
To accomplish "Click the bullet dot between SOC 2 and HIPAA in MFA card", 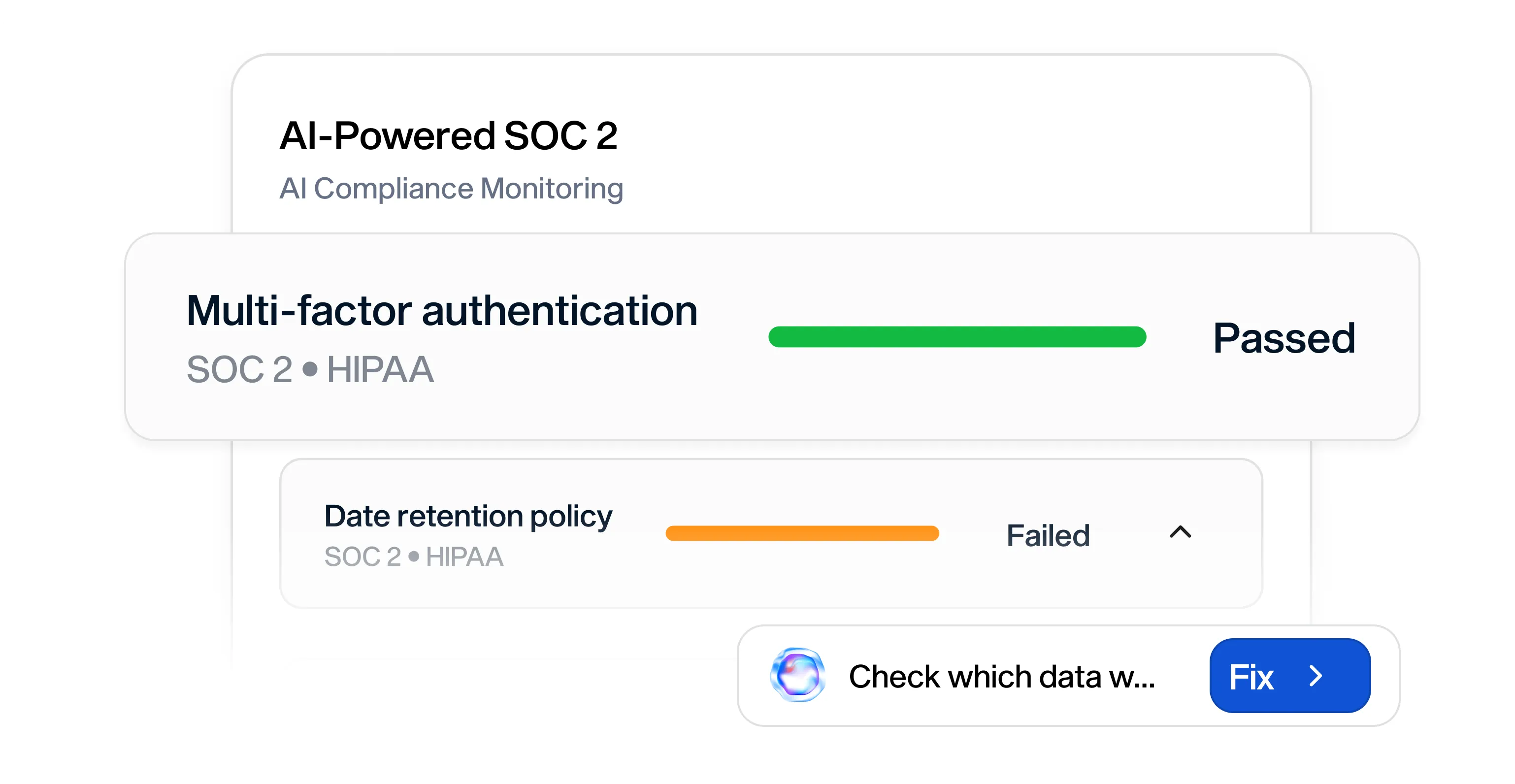I will pos(310,369).
